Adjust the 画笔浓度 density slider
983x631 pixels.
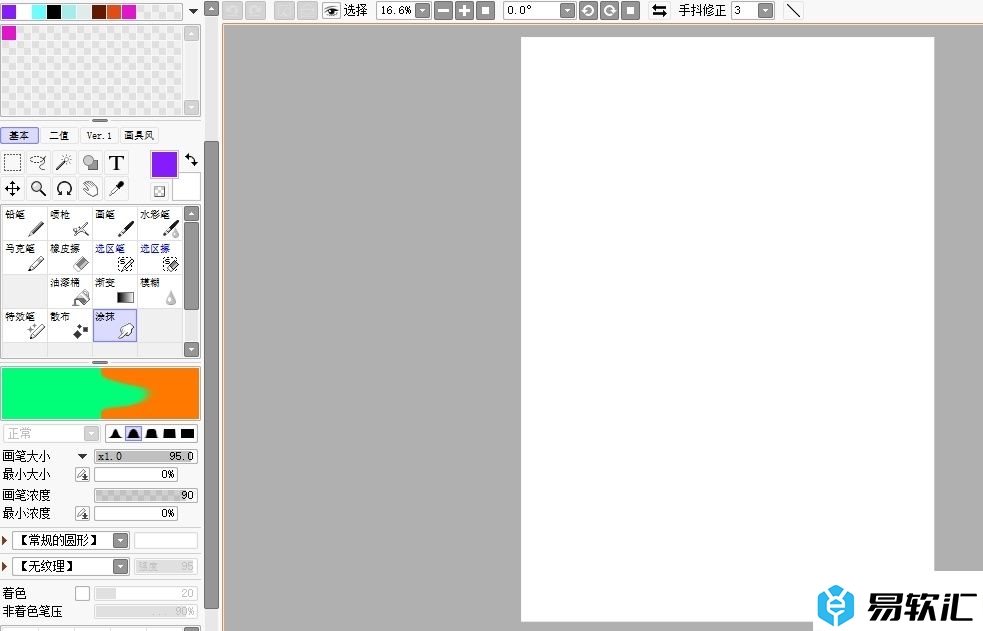pos(145,495)
